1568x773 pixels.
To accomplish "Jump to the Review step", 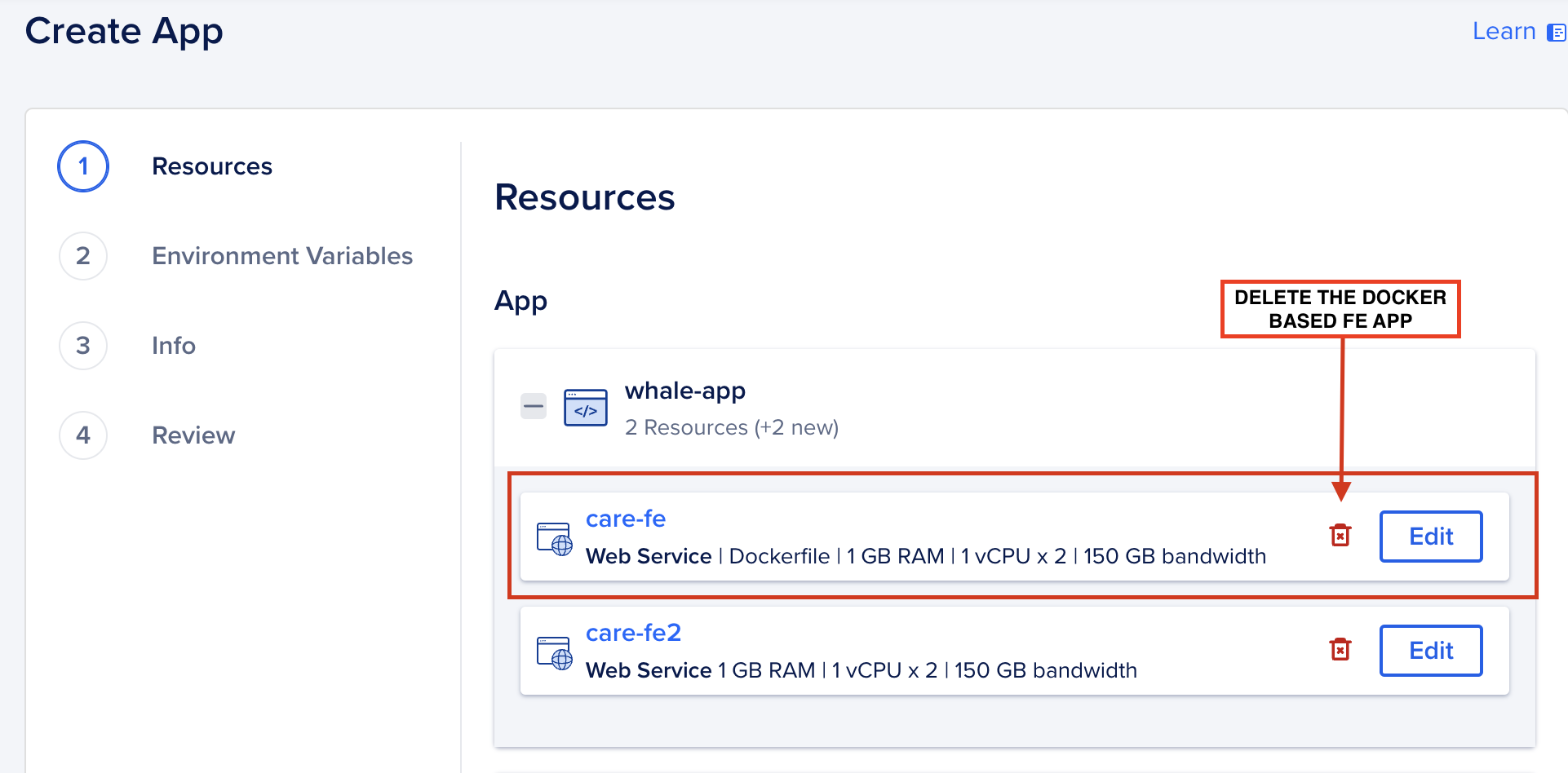I will [193, 435].
